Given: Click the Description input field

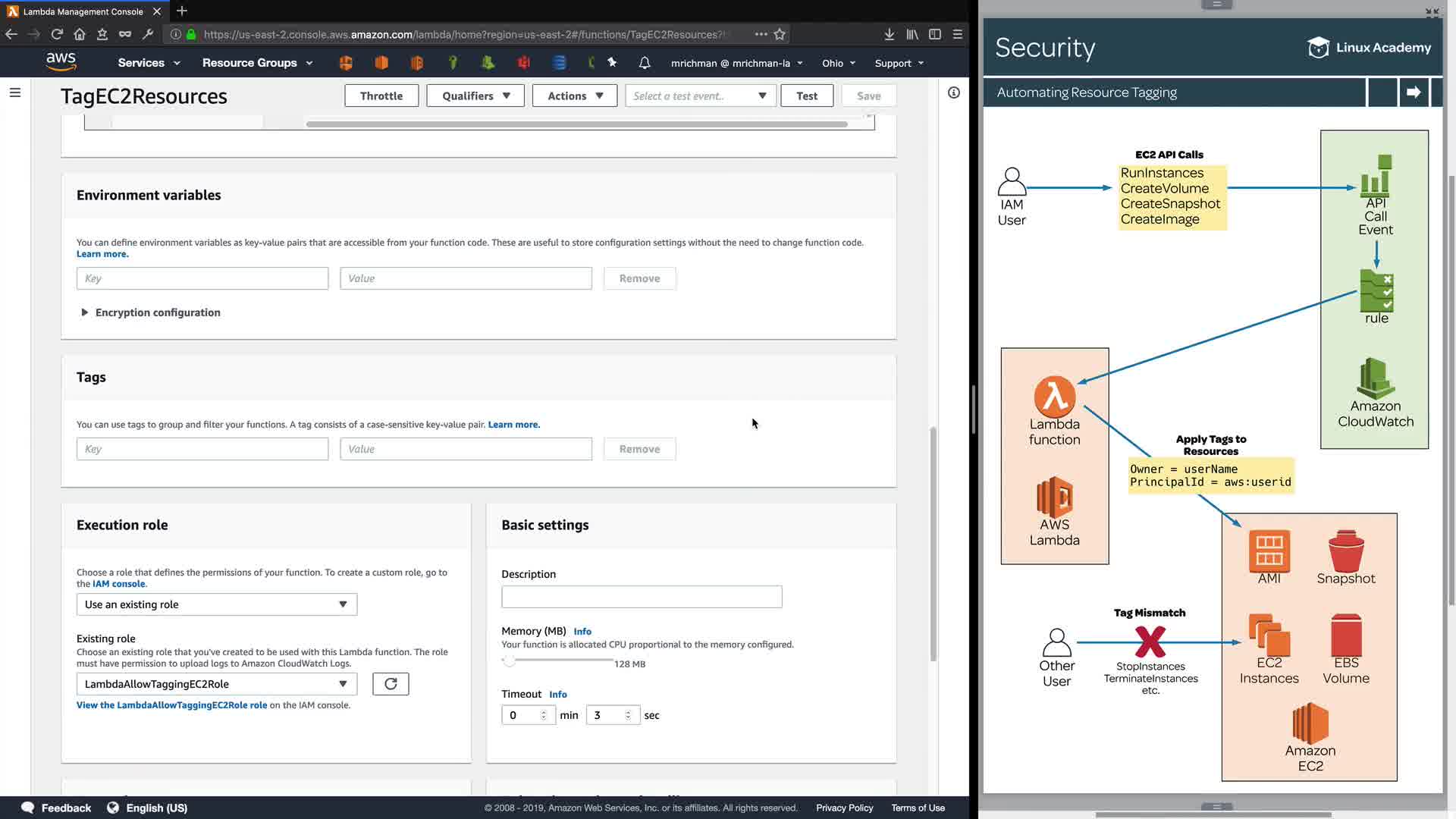Looking at the screenshot, I should tap(642, 597).
